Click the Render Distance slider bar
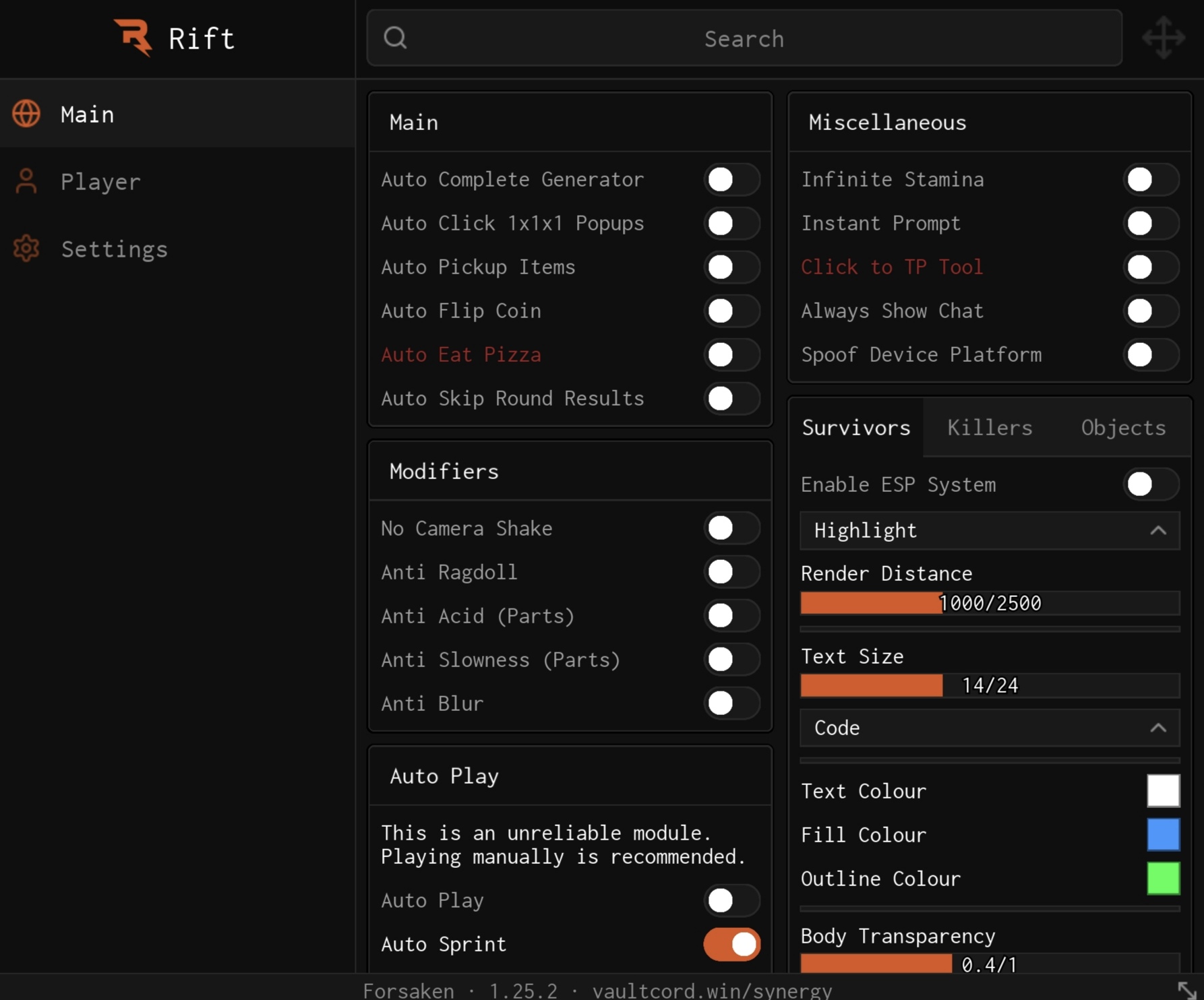This screenshot has width=1204, height=1000. tap(989, 603)
